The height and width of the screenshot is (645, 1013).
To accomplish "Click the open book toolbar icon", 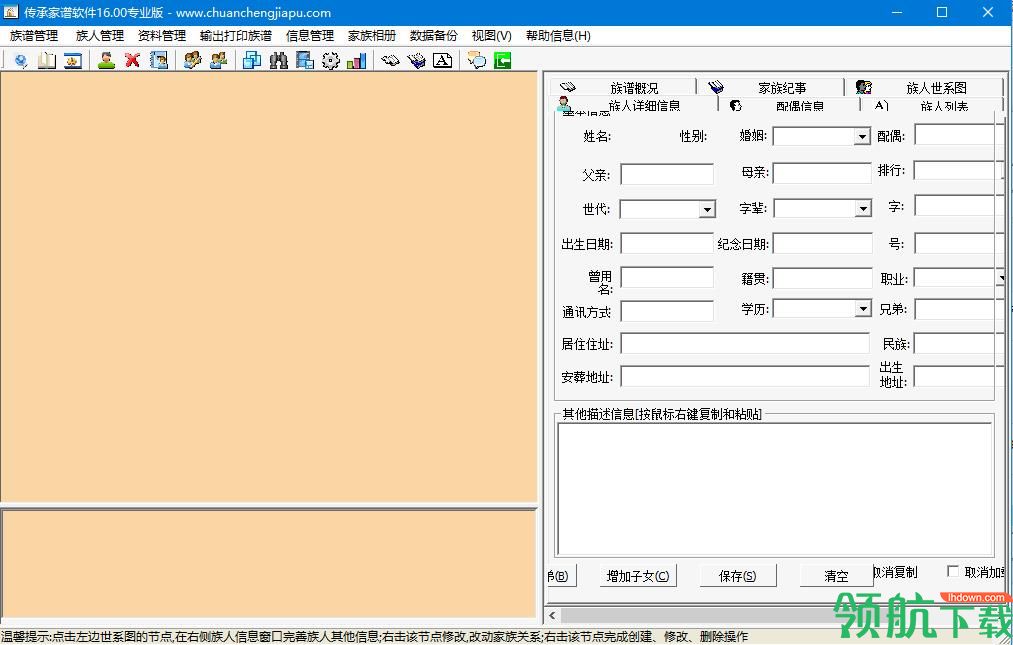I will [x=47, y=61].
